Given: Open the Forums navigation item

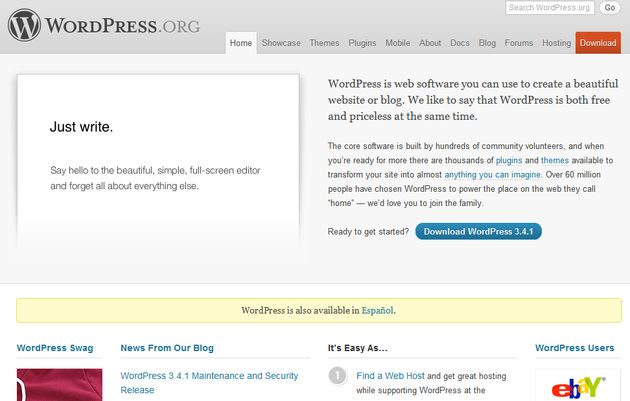Looking at the screenshot, I should pos(518,43).
